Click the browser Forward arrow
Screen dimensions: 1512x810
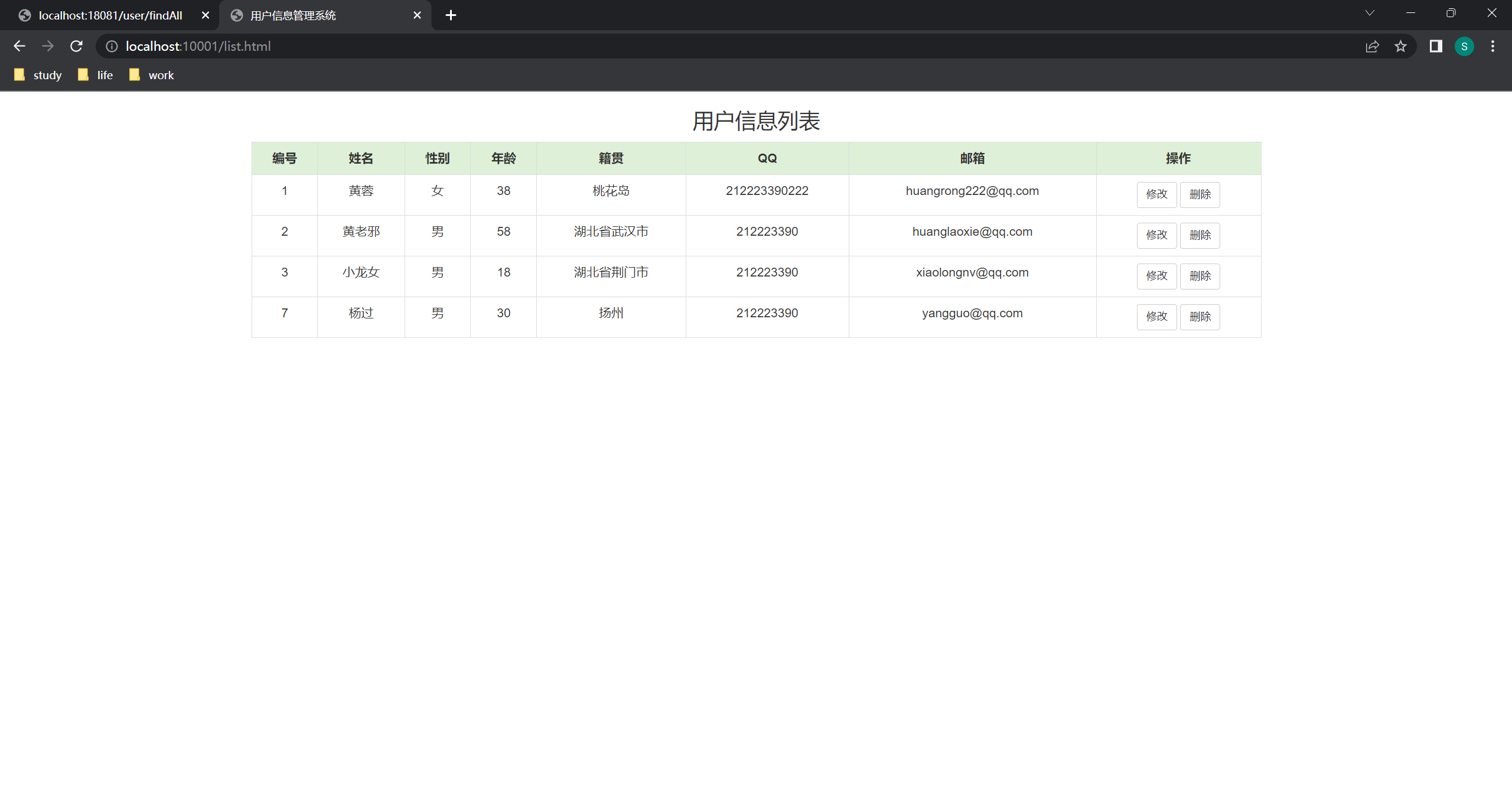(48, 46)
